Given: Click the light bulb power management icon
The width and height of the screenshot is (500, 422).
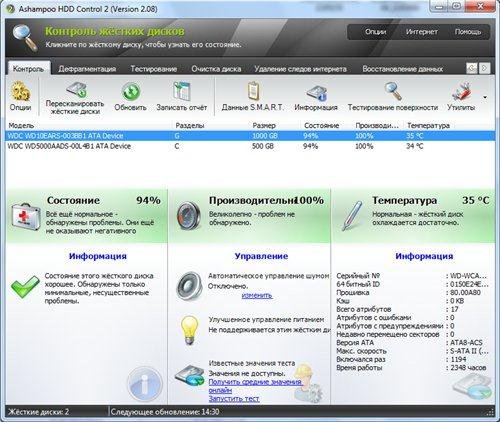Looking at the screenshot, I should click(x=190, y=330).
